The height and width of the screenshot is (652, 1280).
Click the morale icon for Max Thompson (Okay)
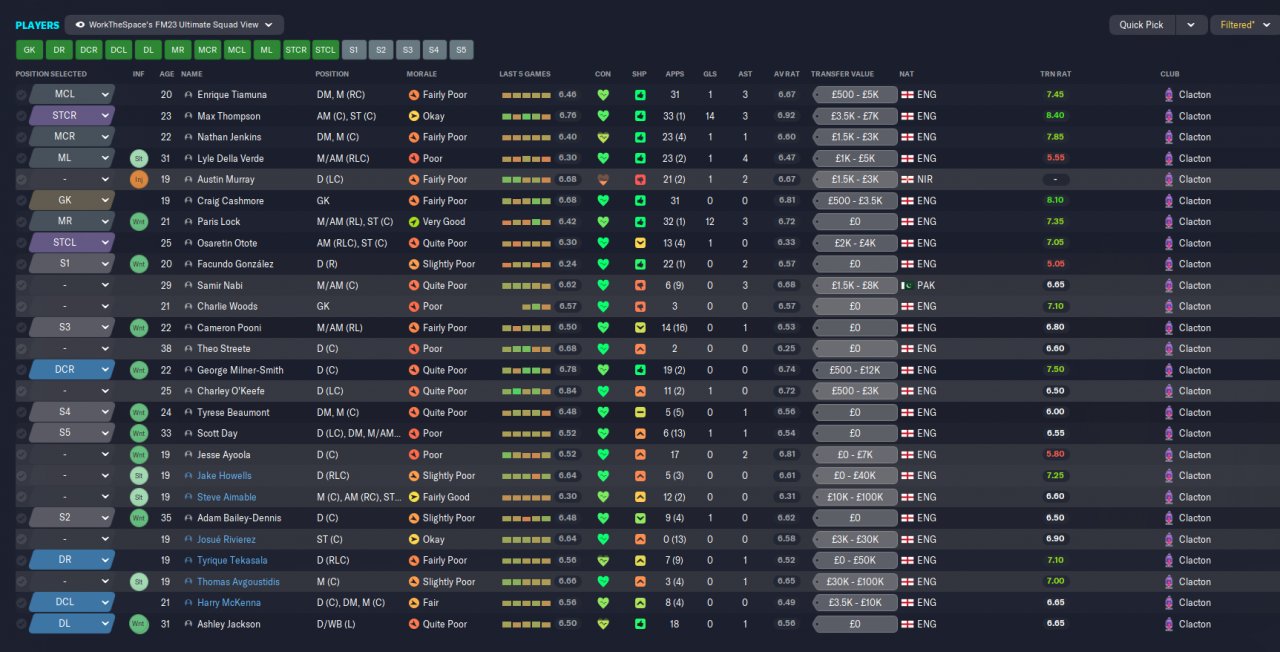[414, 116]
